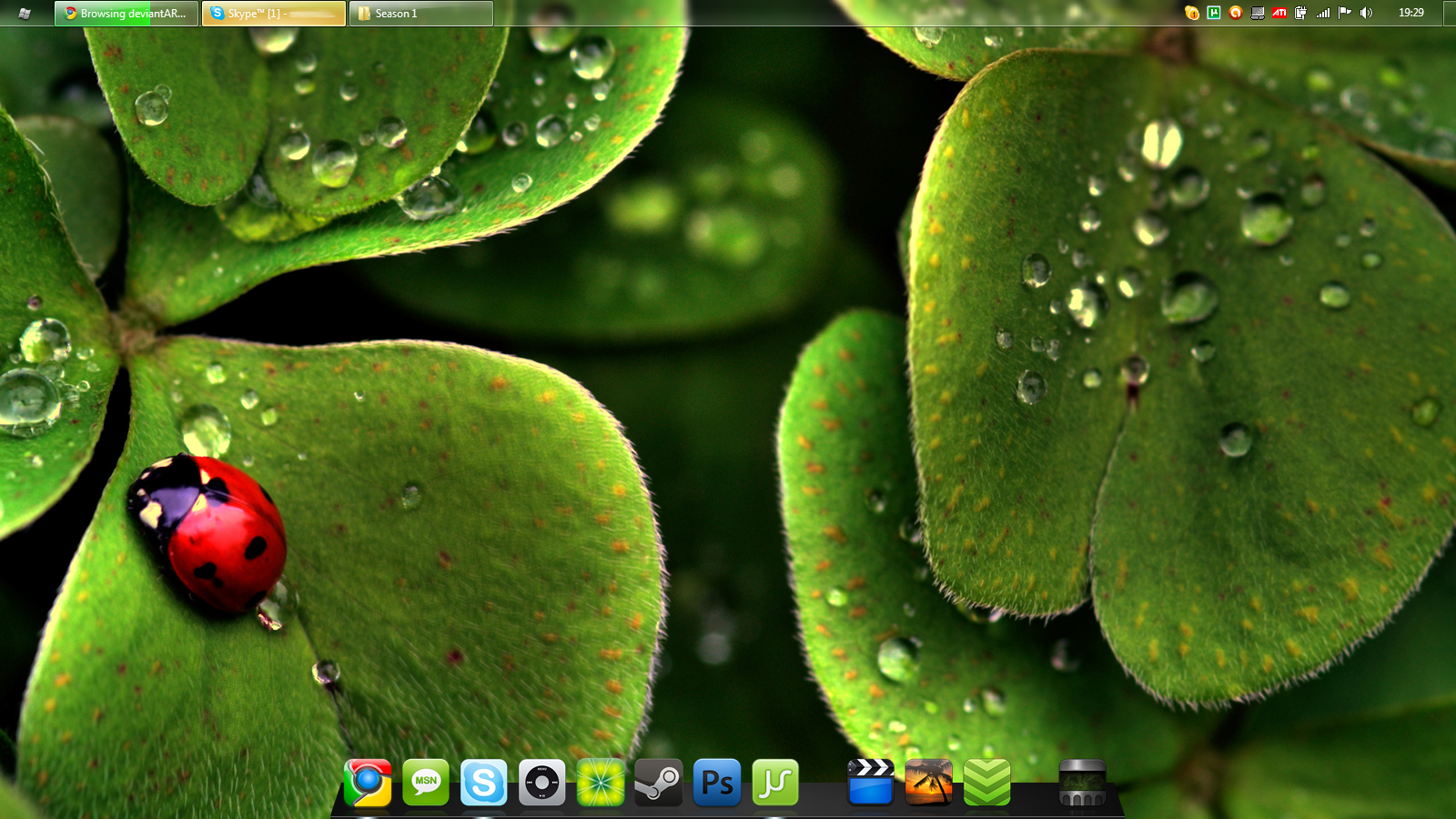Image resolution: width=1456 pixels, height=819 pixels.
Task: Open the palm sunset pictures dock icon
Action: click(x=929, y=783)
